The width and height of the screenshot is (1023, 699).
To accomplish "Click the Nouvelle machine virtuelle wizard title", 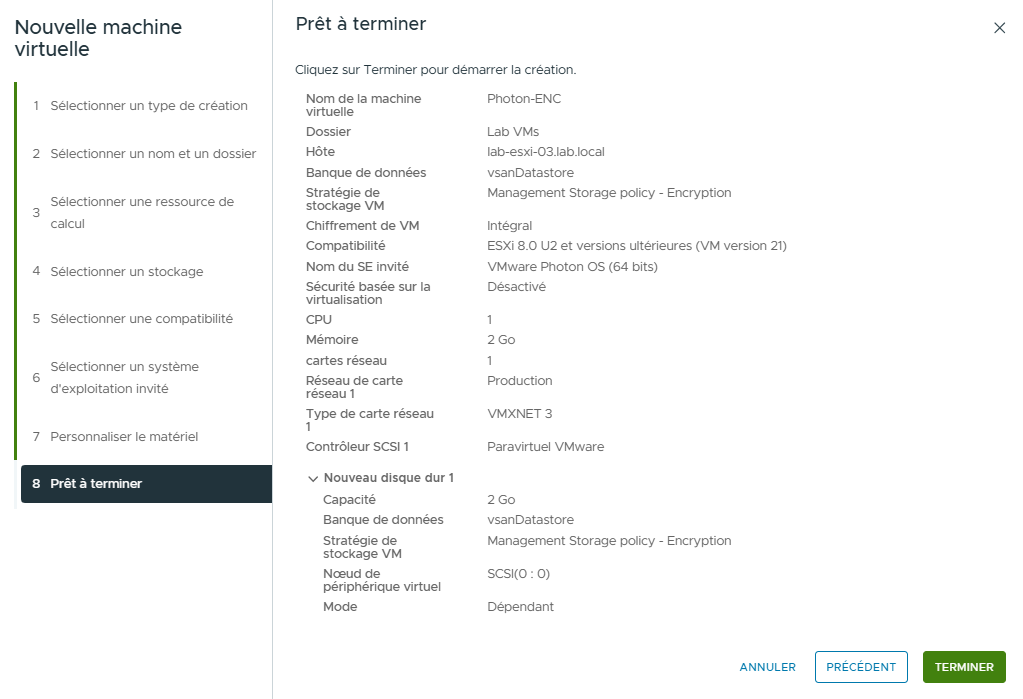I will point(98,38).
